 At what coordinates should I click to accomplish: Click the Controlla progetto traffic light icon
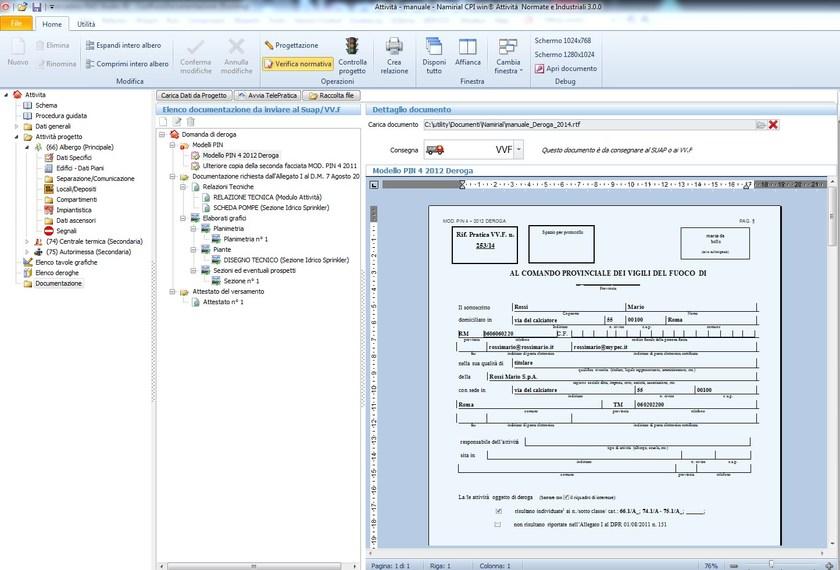point(352,47)
